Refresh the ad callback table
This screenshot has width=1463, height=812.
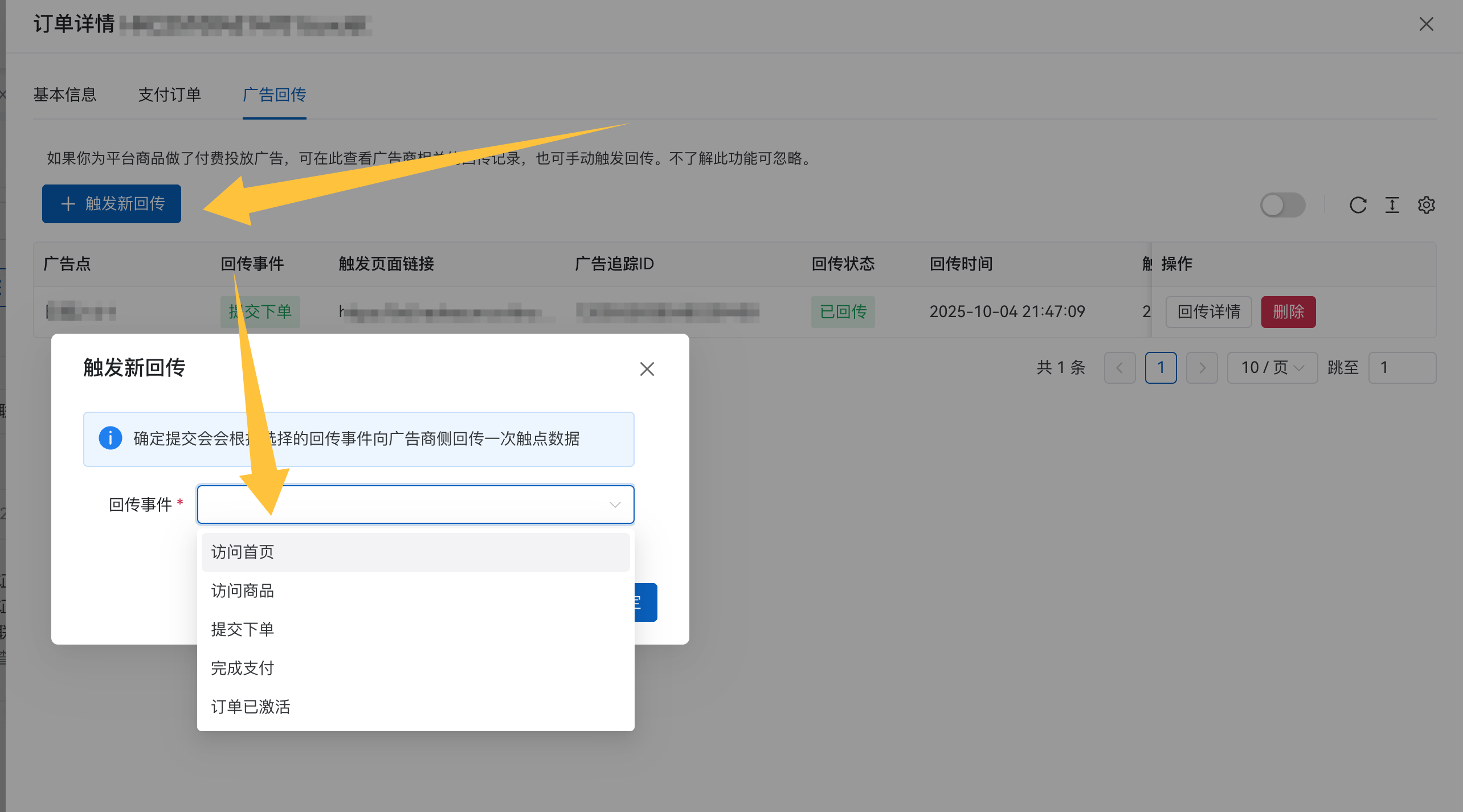[1358, 205]
